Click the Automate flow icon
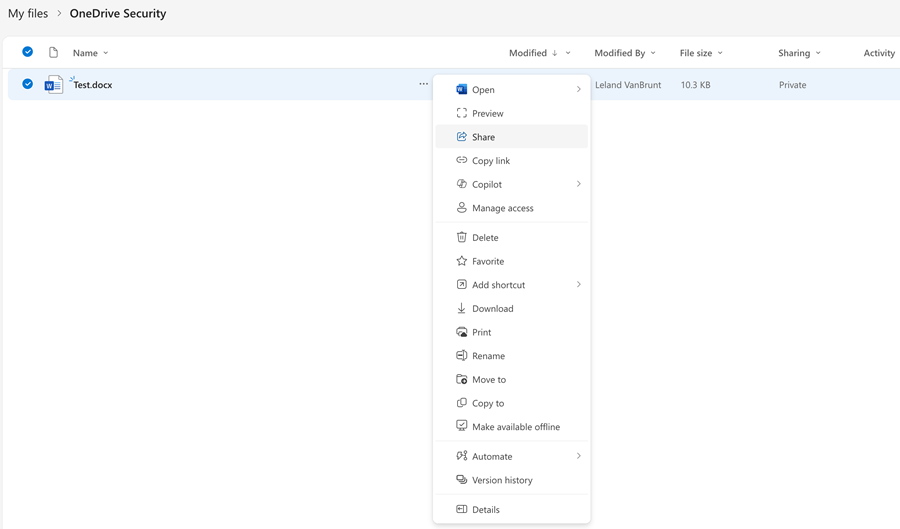This screenshot has height=529, width=900. coord(461,456)
